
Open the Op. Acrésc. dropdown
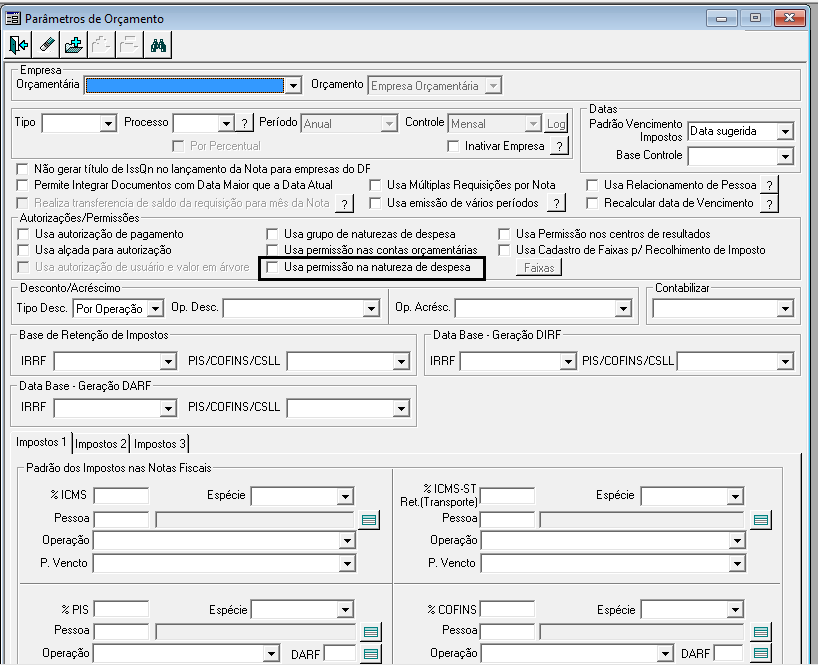pos(623,309)
